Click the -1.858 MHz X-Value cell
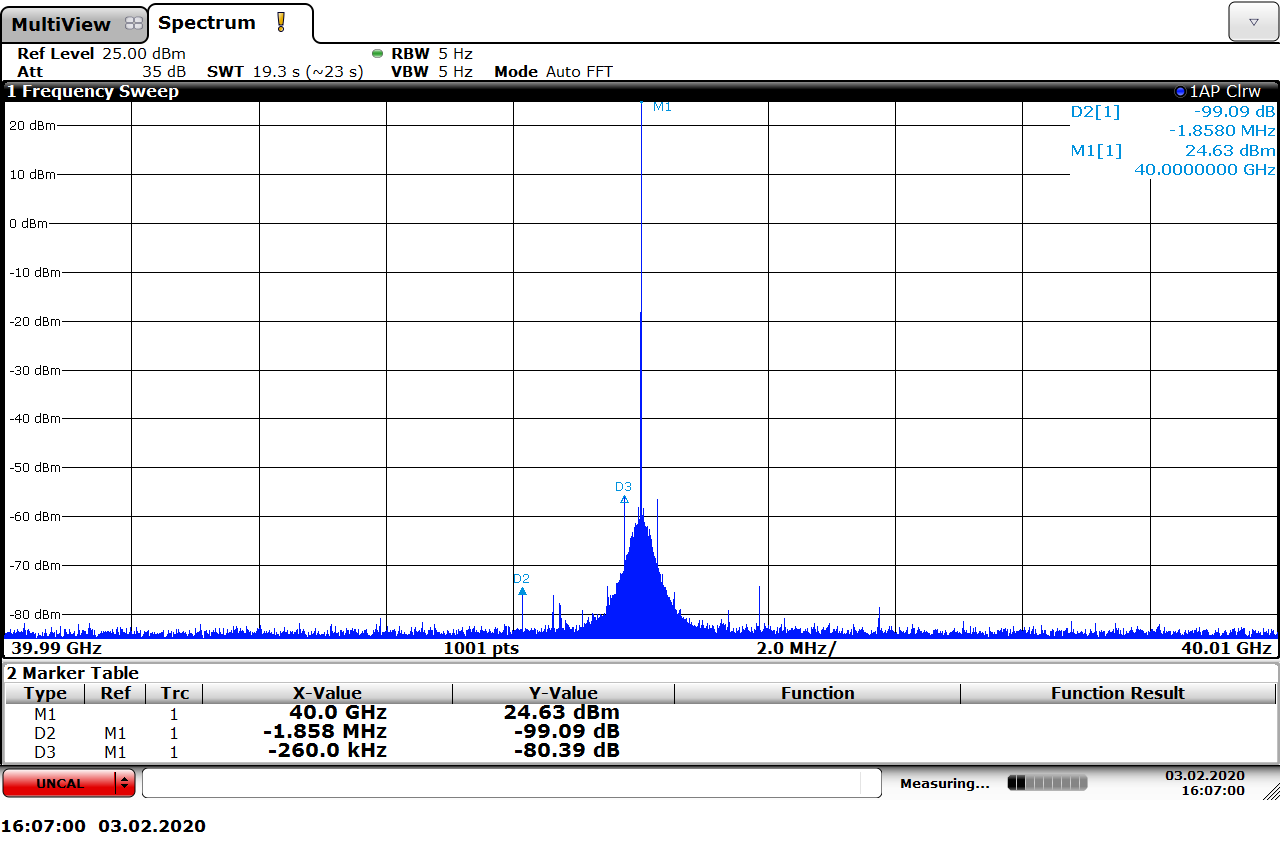Viewport: 1280px width, 850px height. pyautogui.click(x=325, y=732)
